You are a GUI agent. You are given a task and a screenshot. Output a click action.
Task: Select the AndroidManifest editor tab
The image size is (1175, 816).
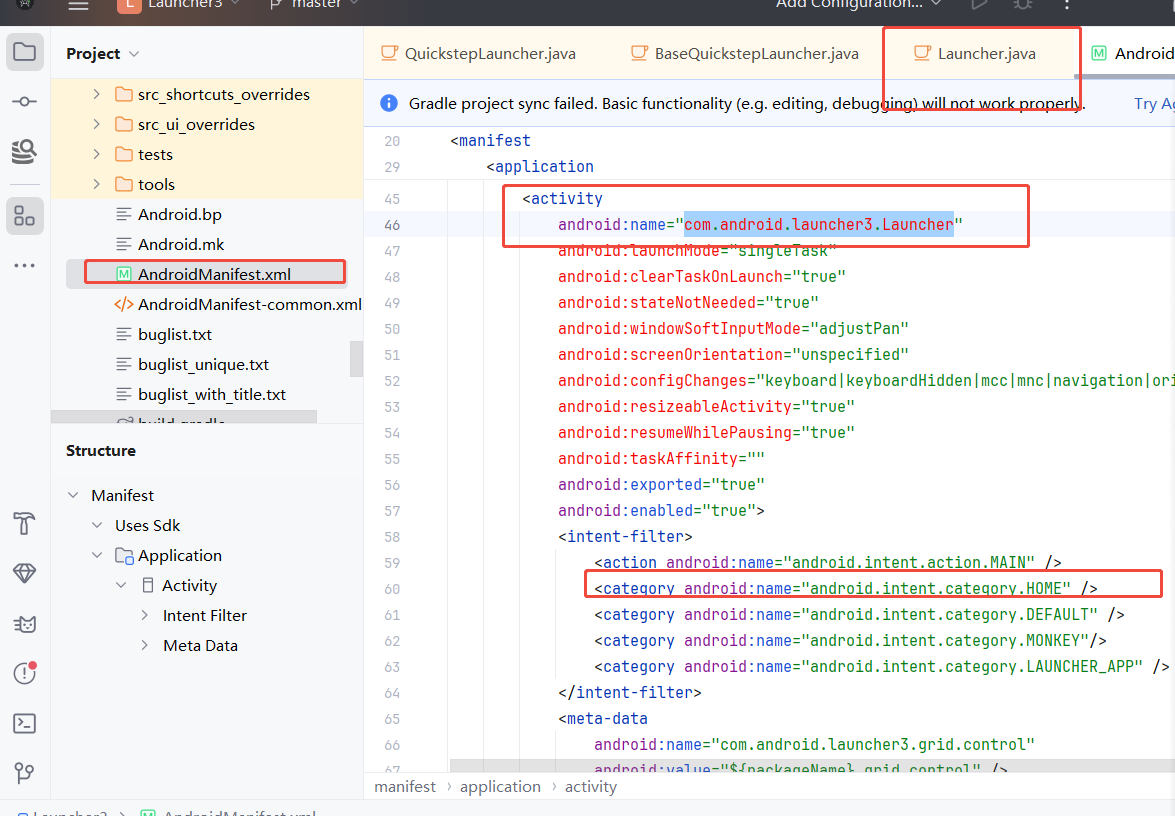[x=1132, y=53]
